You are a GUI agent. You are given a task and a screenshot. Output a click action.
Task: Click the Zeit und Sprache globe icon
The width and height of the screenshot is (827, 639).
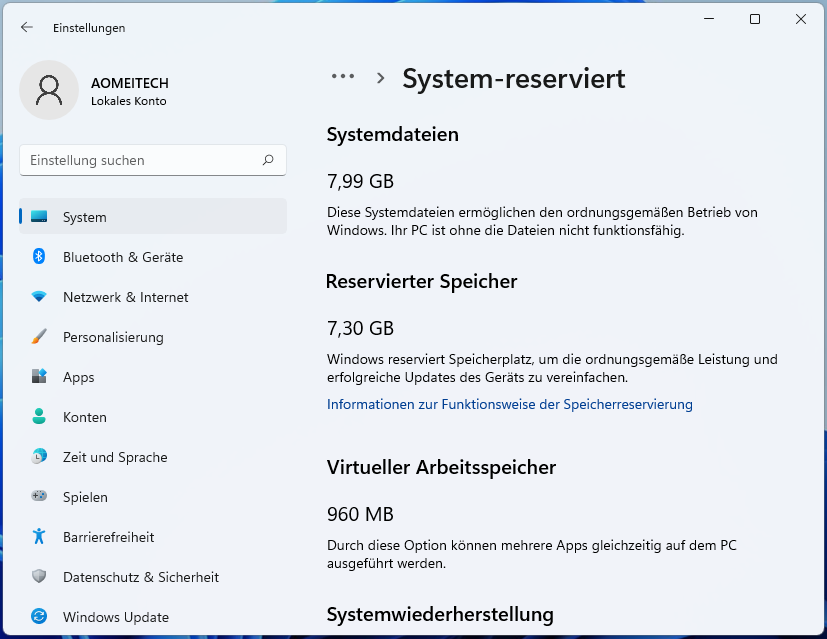tap(39, 457)
